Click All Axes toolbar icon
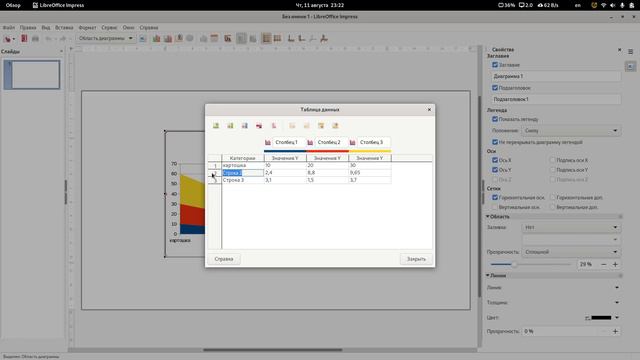This screenshot has height=360, width=640. [x=324, y=38]
